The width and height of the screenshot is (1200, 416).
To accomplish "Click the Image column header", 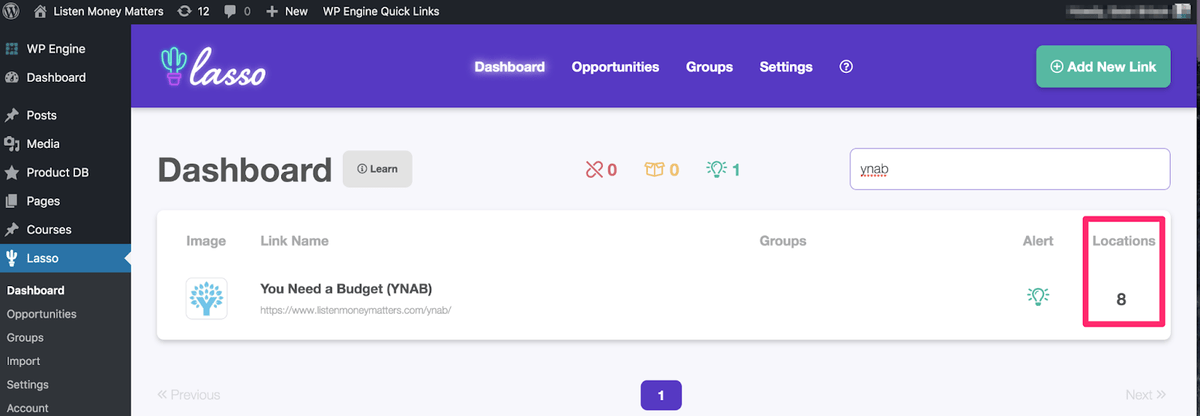I will pos(206,241).
